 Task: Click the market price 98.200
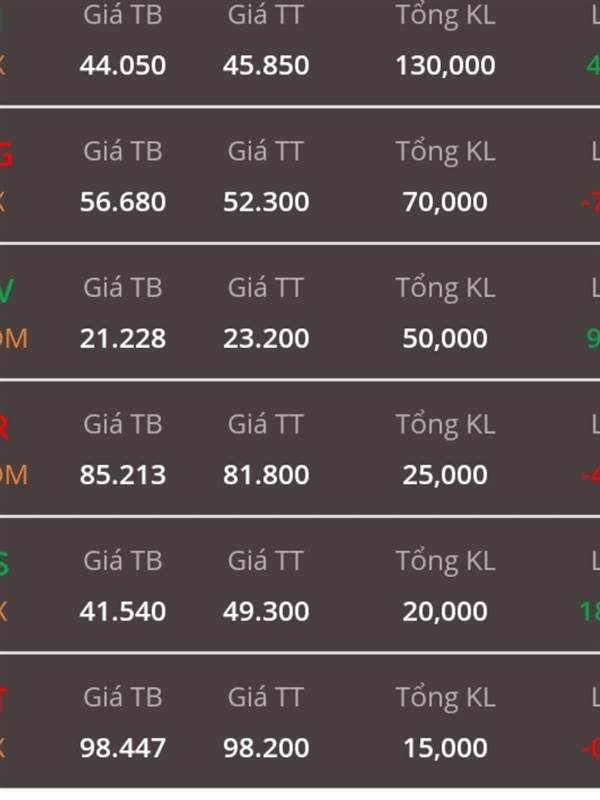click(x=266, y=748)
